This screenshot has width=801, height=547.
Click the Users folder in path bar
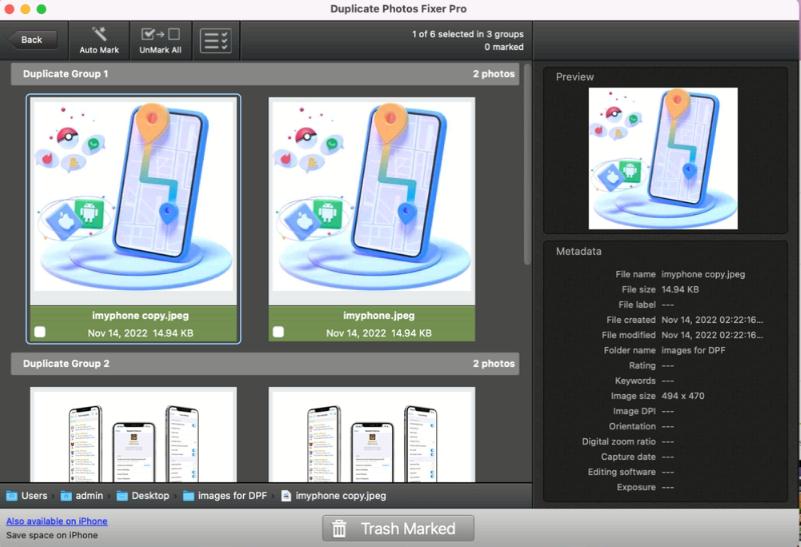click(x=27, y=495)
